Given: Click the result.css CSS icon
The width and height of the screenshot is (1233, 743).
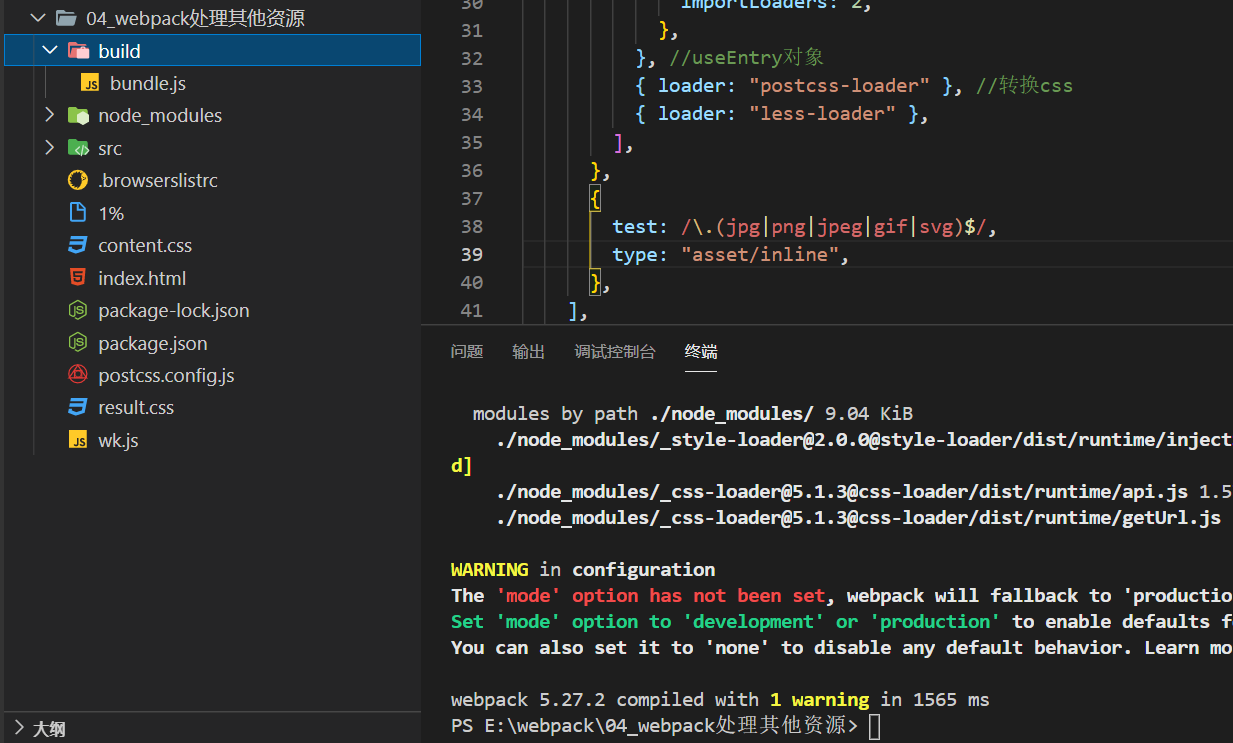Looking at the screenshot, I should point(78,407).
